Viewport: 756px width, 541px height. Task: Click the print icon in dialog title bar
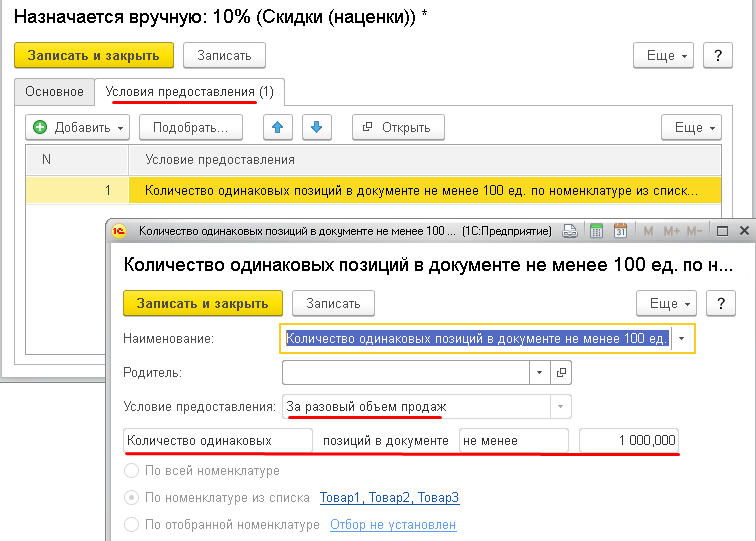[x=570, y=232]
